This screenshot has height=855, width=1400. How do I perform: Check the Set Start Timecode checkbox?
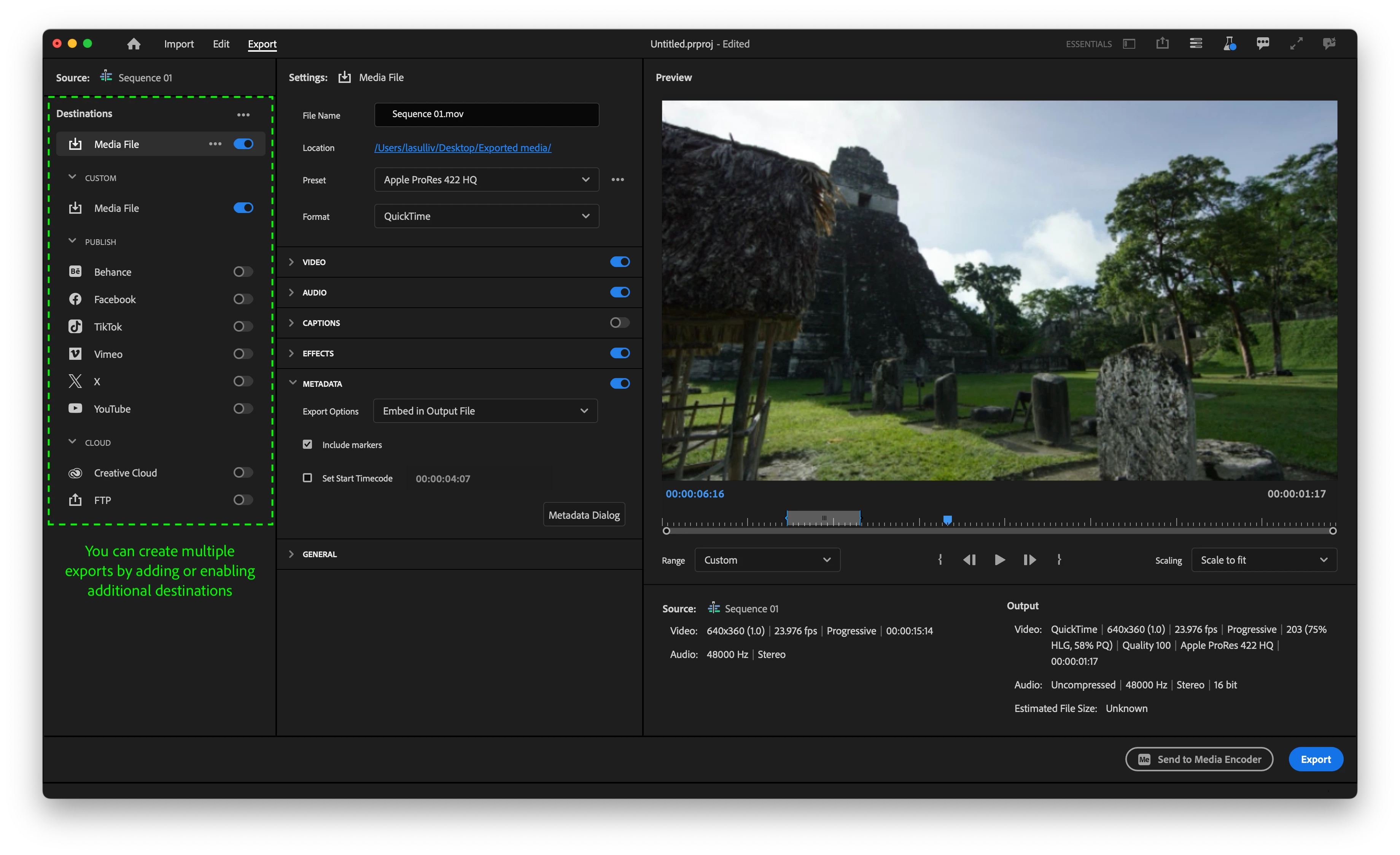(307, 478)
